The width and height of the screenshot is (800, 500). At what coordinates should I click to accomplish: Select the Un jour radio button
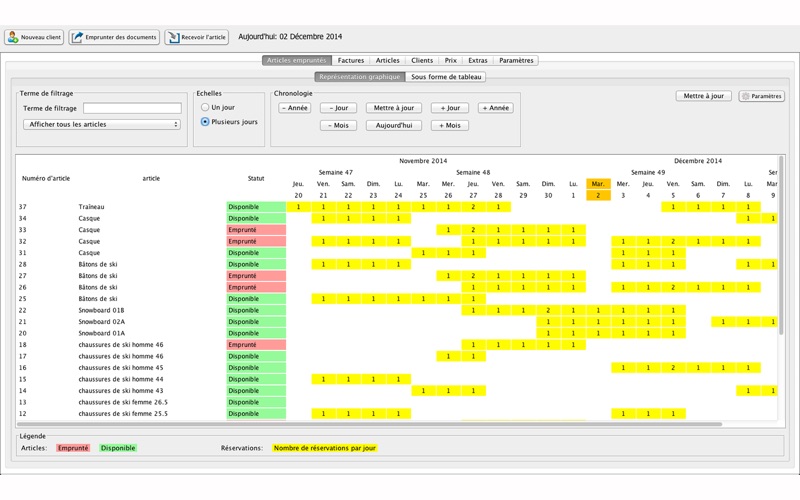point(205,107)
